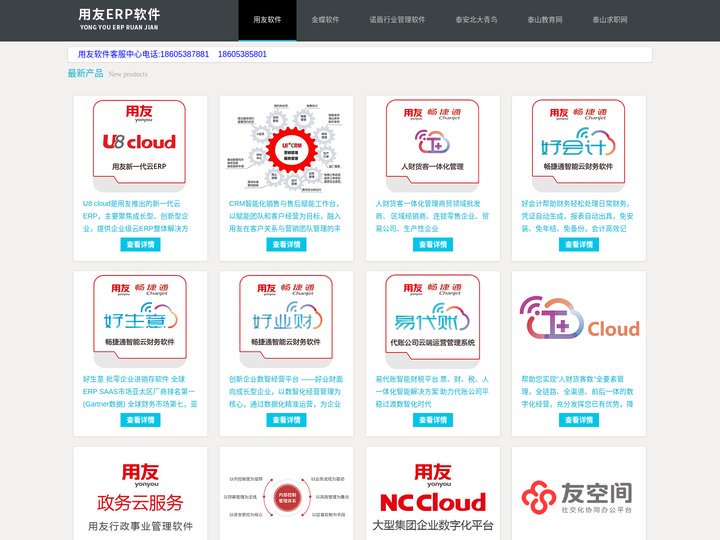The height and width of the screenshot is (540, 720).
Task: Open the 诺盾行业管理软件 nav item
Action: pyautogui.click(x=397, y=20)
